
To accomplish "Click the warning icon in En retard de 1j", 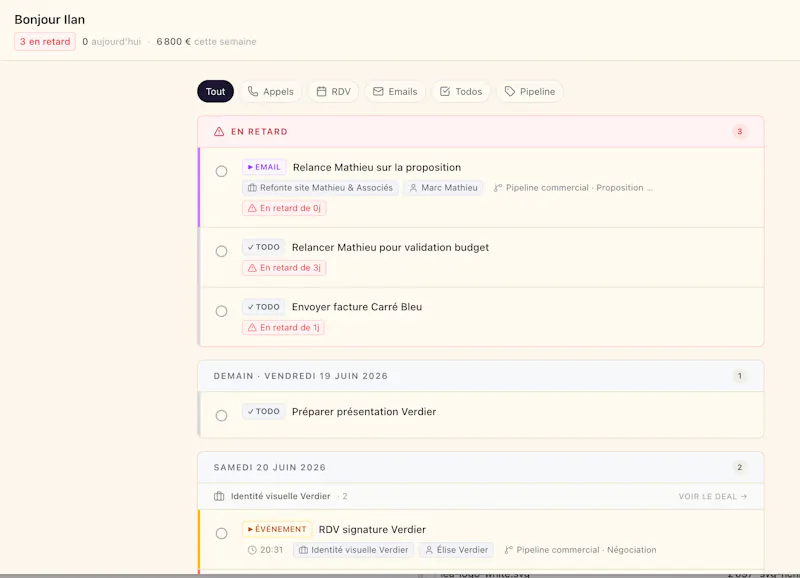I will 252,328.
